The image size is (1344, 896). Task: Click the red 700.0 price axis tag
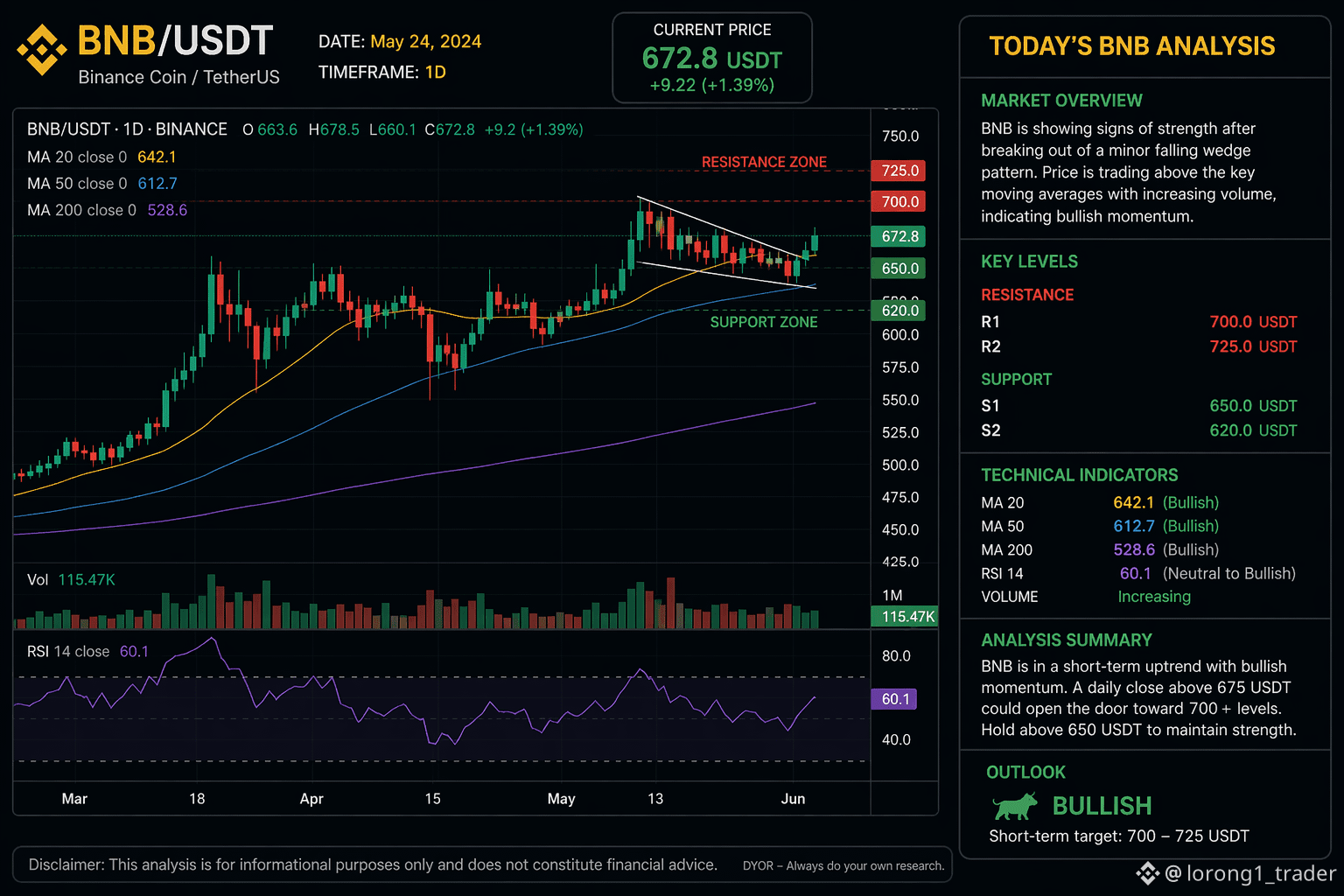click(899, 201)
